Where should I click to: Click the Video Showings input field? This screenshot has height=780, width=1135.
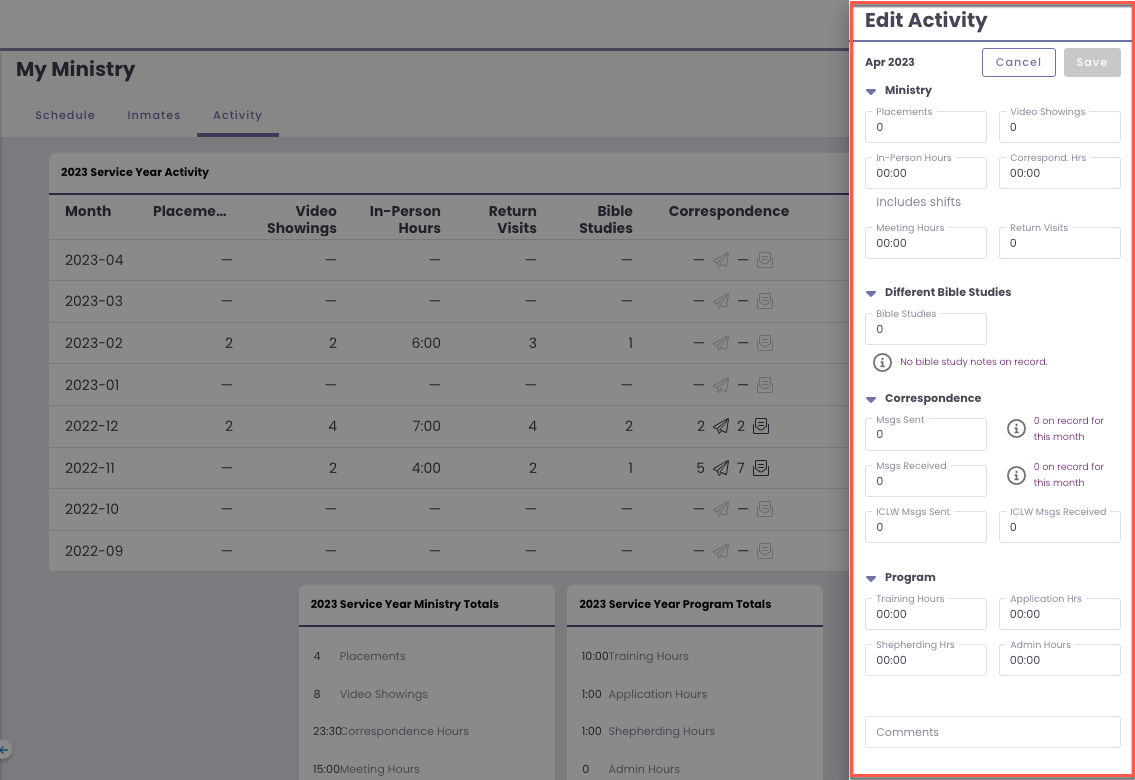click(1060, 127)
